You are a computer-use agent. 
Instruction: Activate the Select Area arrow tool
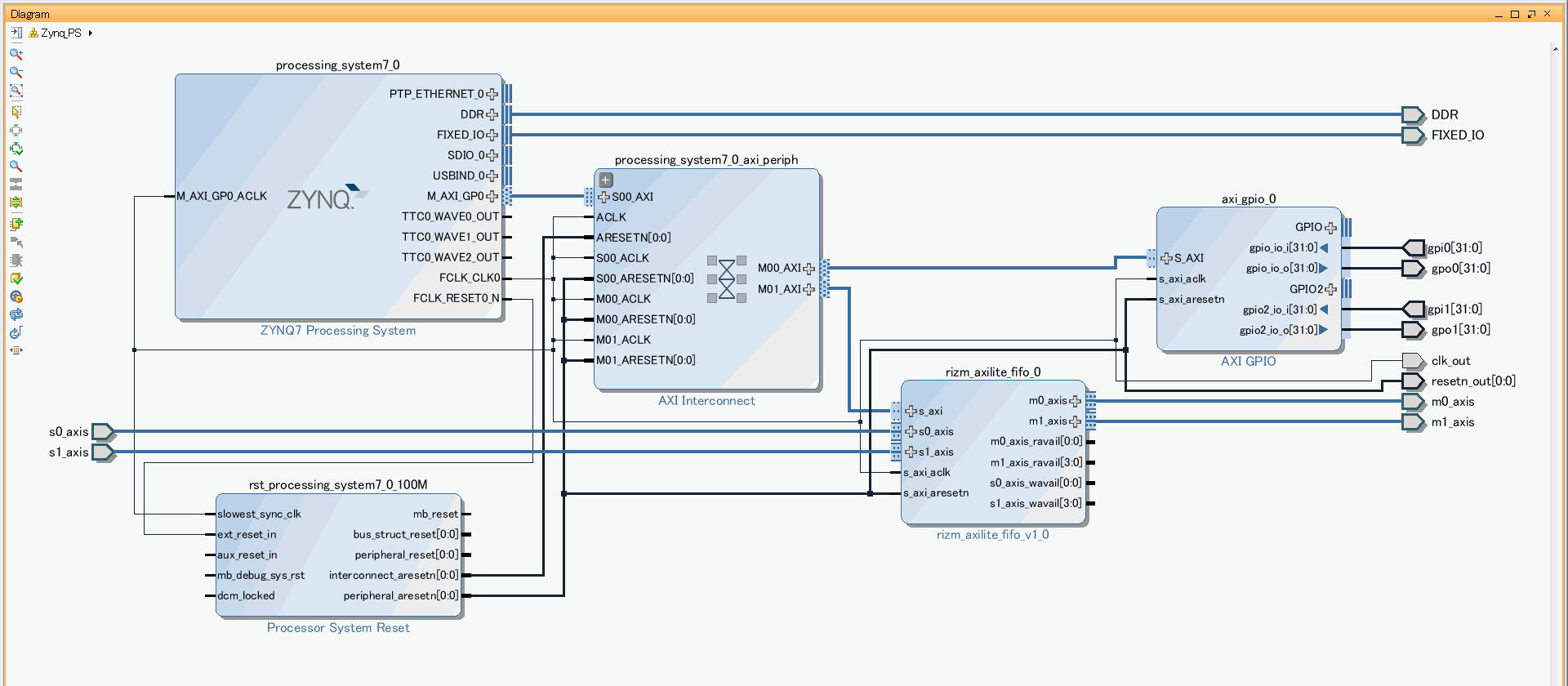(16, 112)
